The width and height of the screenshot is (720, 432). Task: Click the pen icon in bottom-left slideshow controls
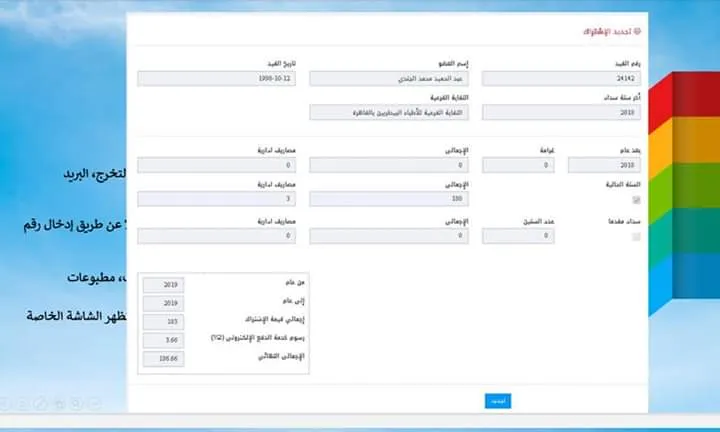[40, 403]
